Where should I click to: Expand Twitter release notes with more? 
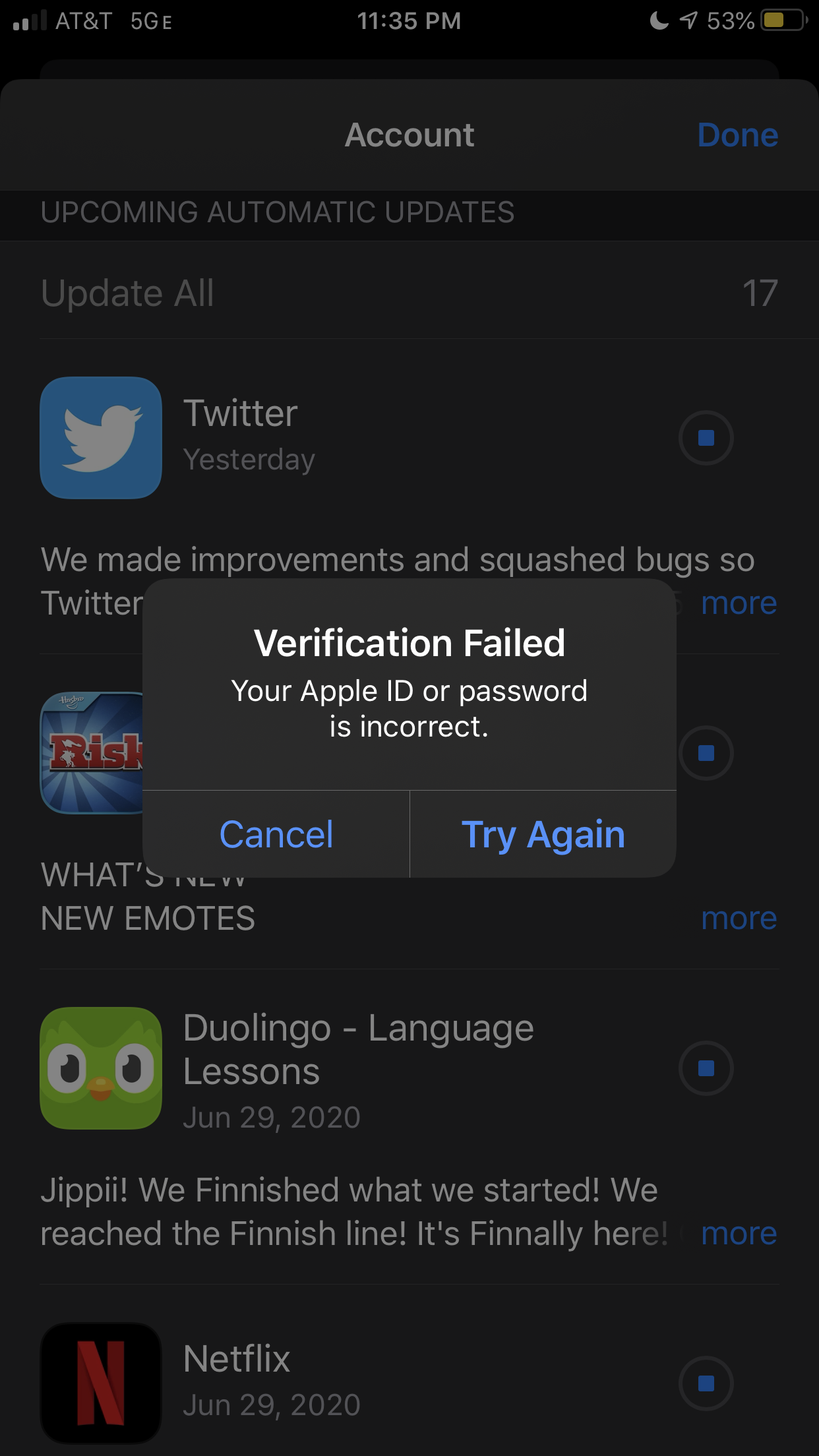tap(739, 603)
